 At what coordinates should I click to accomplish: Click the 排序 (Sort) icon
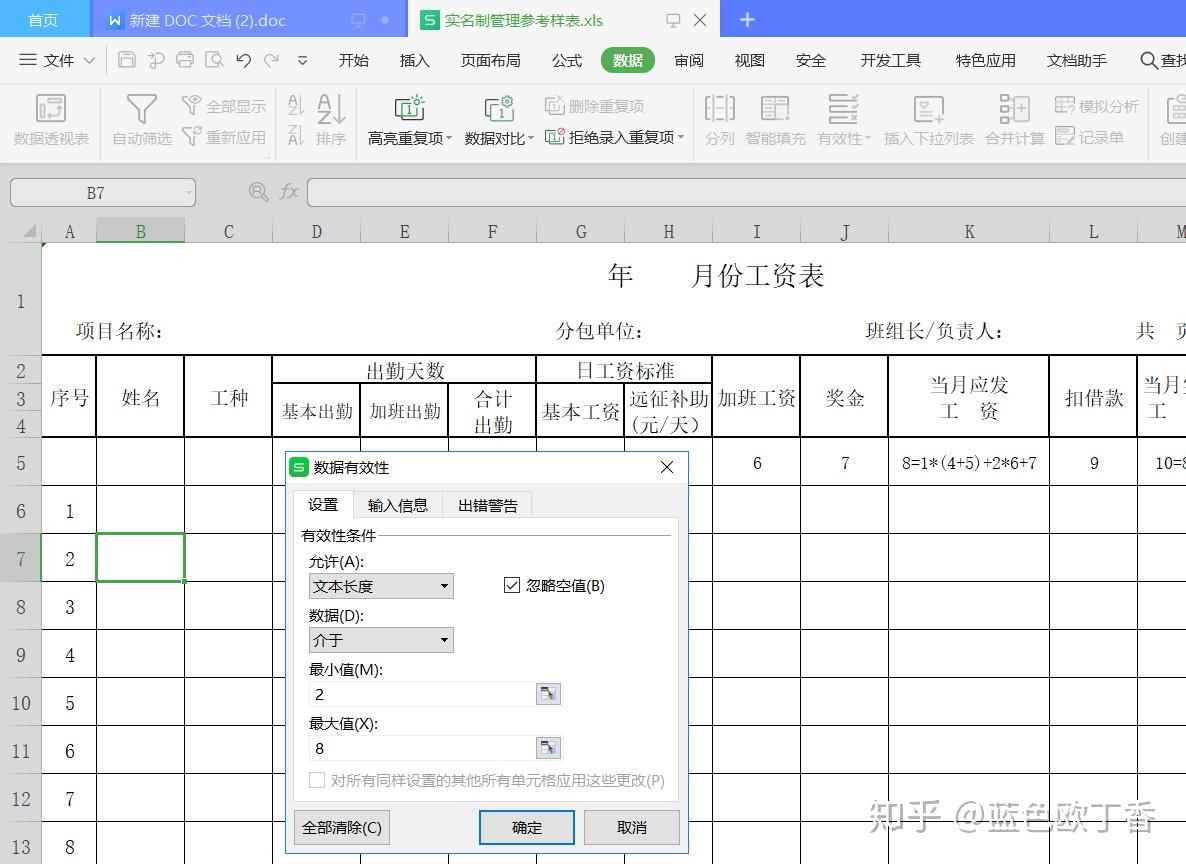pyautogui.click(x=331, y=122)
